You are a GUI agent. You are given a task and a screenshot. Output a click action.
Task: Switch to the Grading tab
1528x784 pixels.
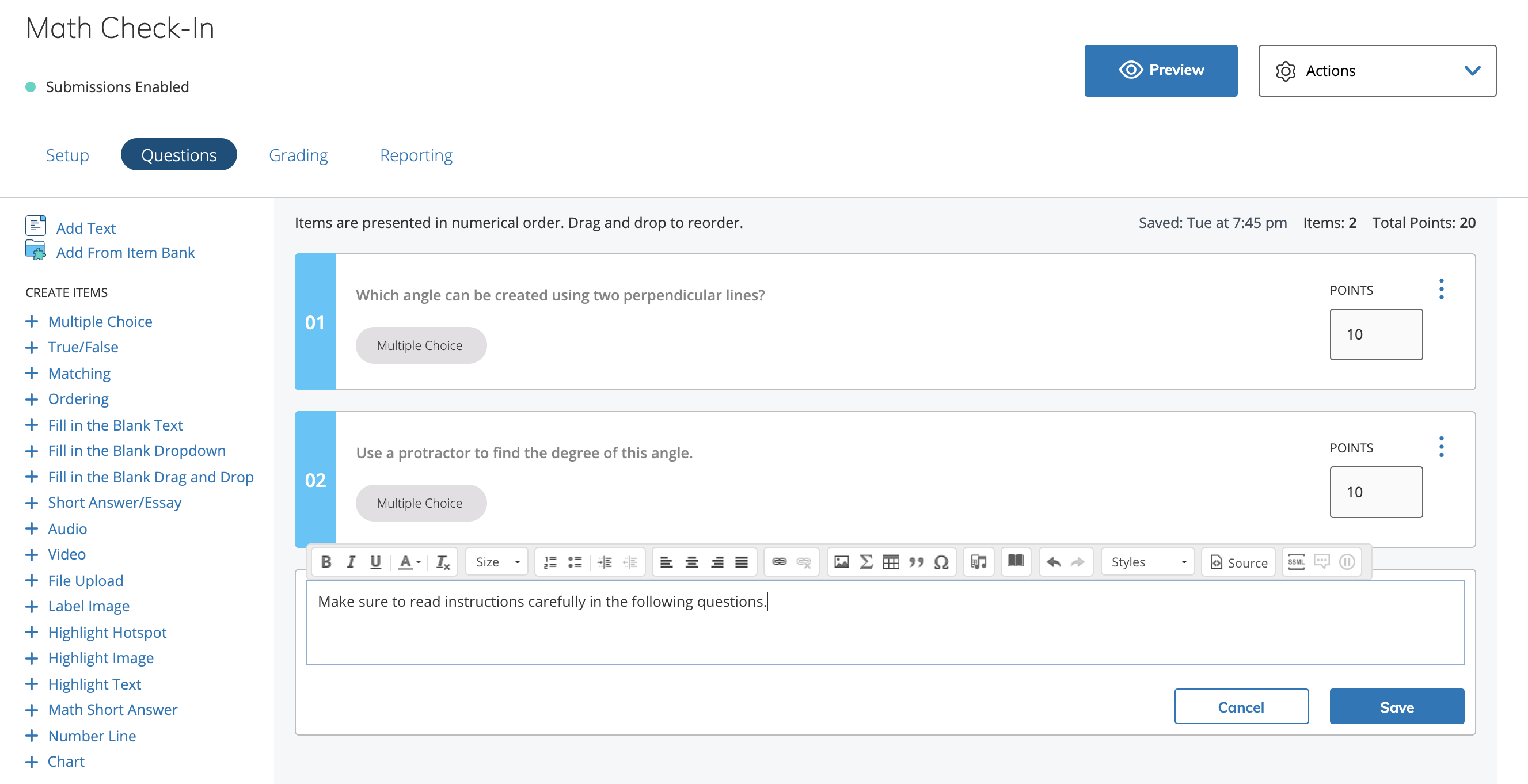click(x=298, y=155)
